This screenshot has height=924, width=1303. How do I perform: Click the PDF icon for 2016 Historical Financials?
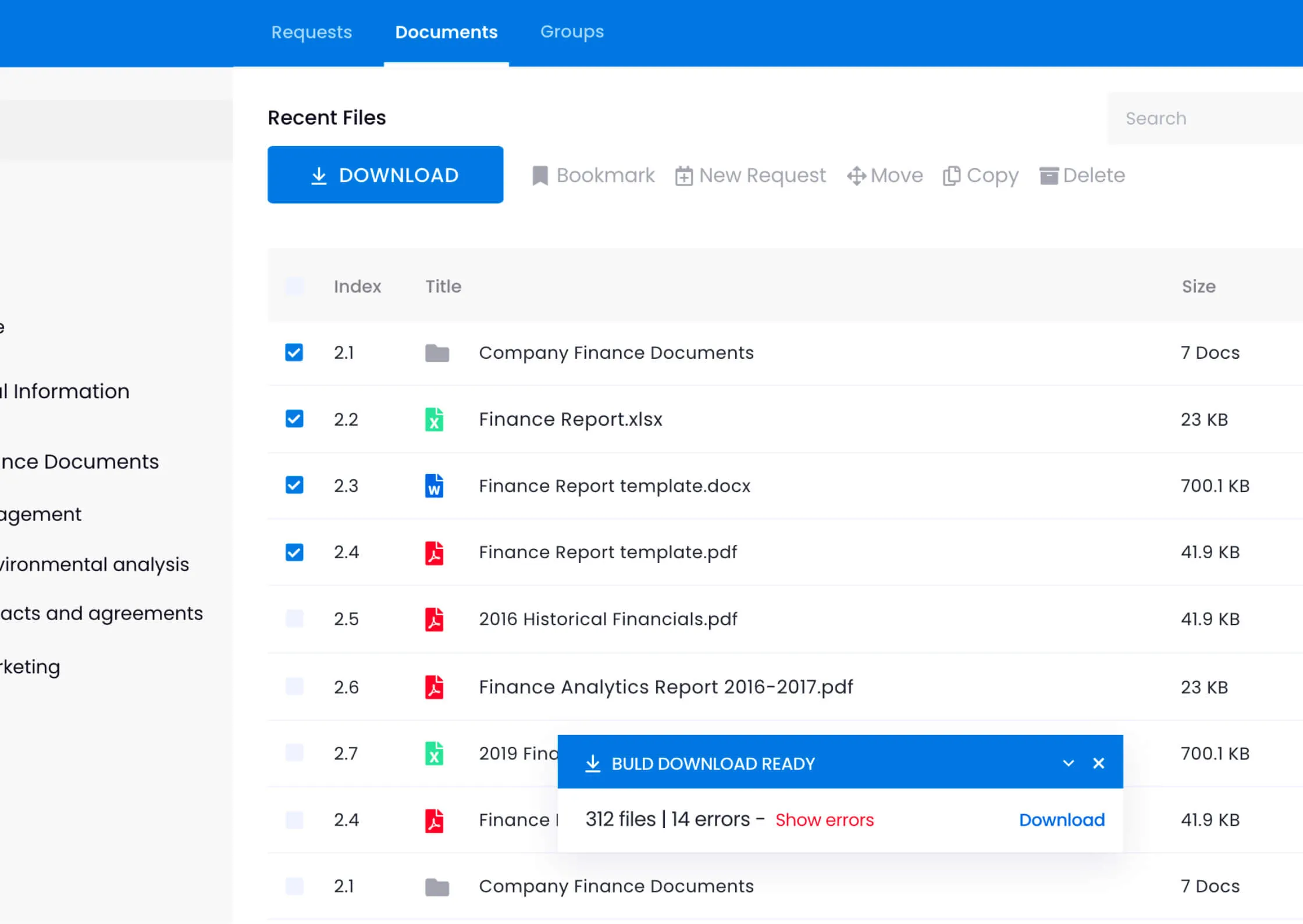[x=434, y=619]
